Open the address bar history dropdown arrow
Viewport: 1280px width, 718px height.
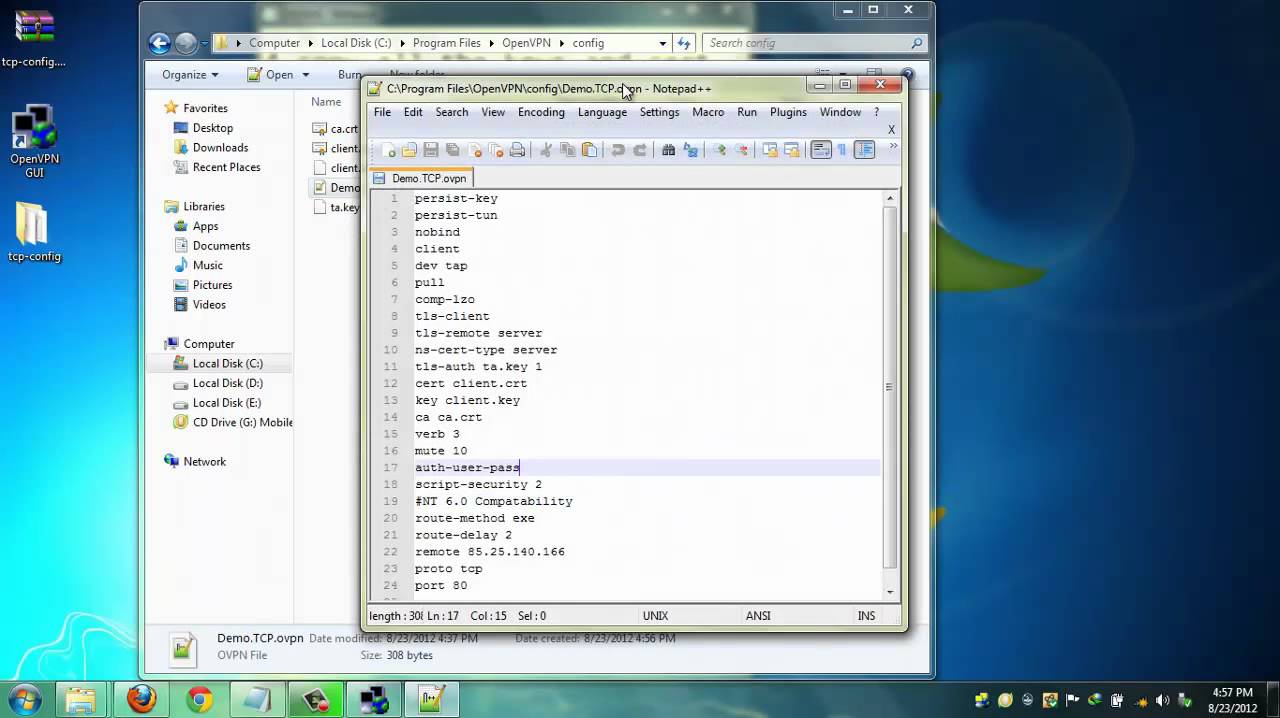(662, 43)
